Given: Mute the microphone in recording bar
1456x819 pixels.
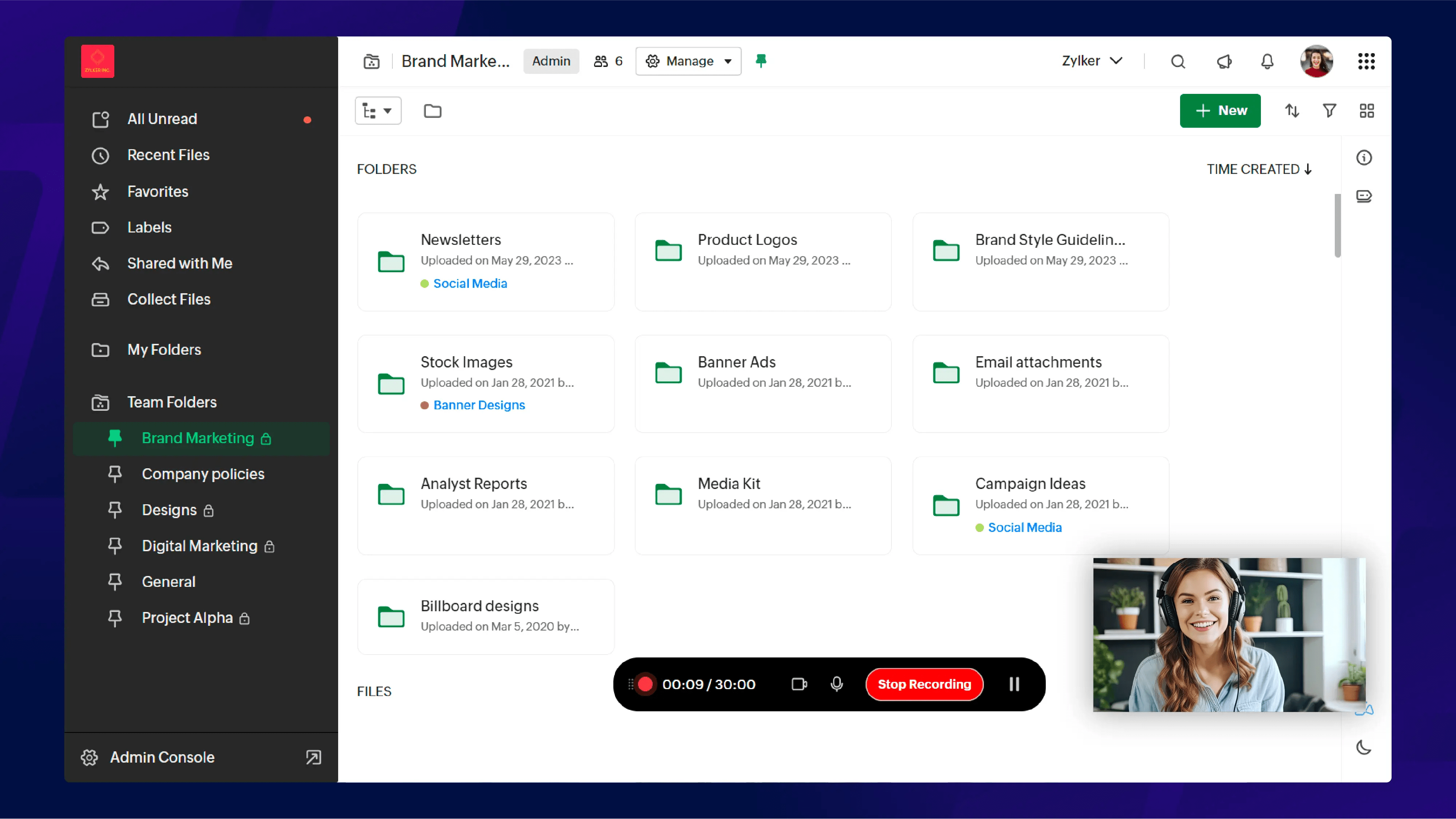Looking at the screenshot, I should coord(836,684).
